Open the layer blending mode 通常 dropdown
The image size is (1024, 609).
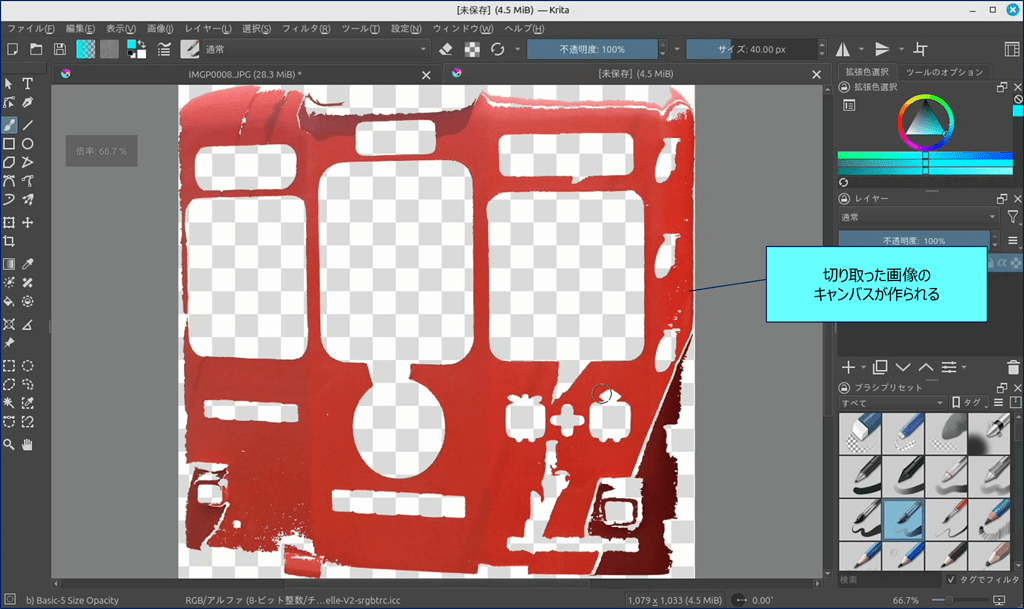(917, 217)
